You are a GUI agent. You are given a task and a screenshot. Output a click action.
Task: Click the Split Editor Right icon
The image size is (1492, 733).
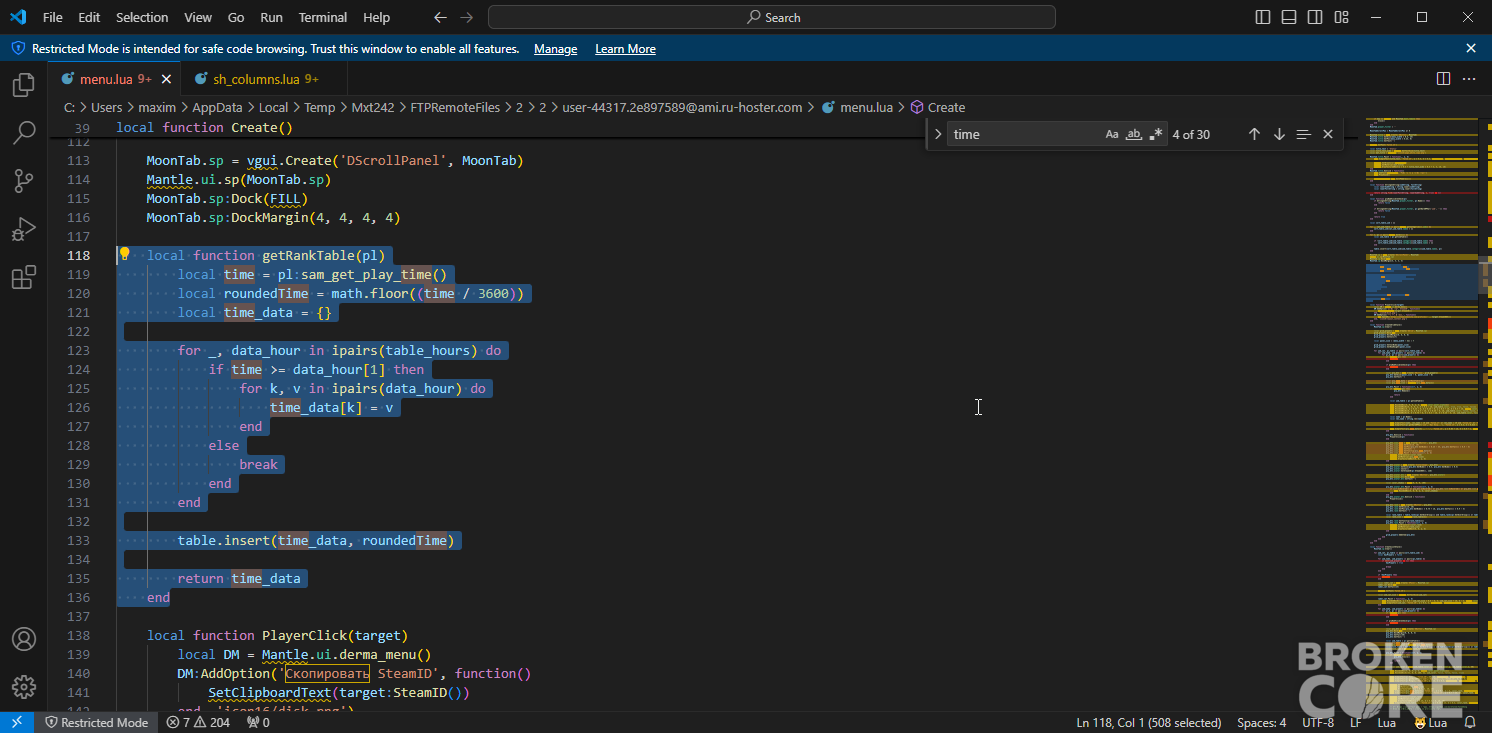[x=1443, y=78]
